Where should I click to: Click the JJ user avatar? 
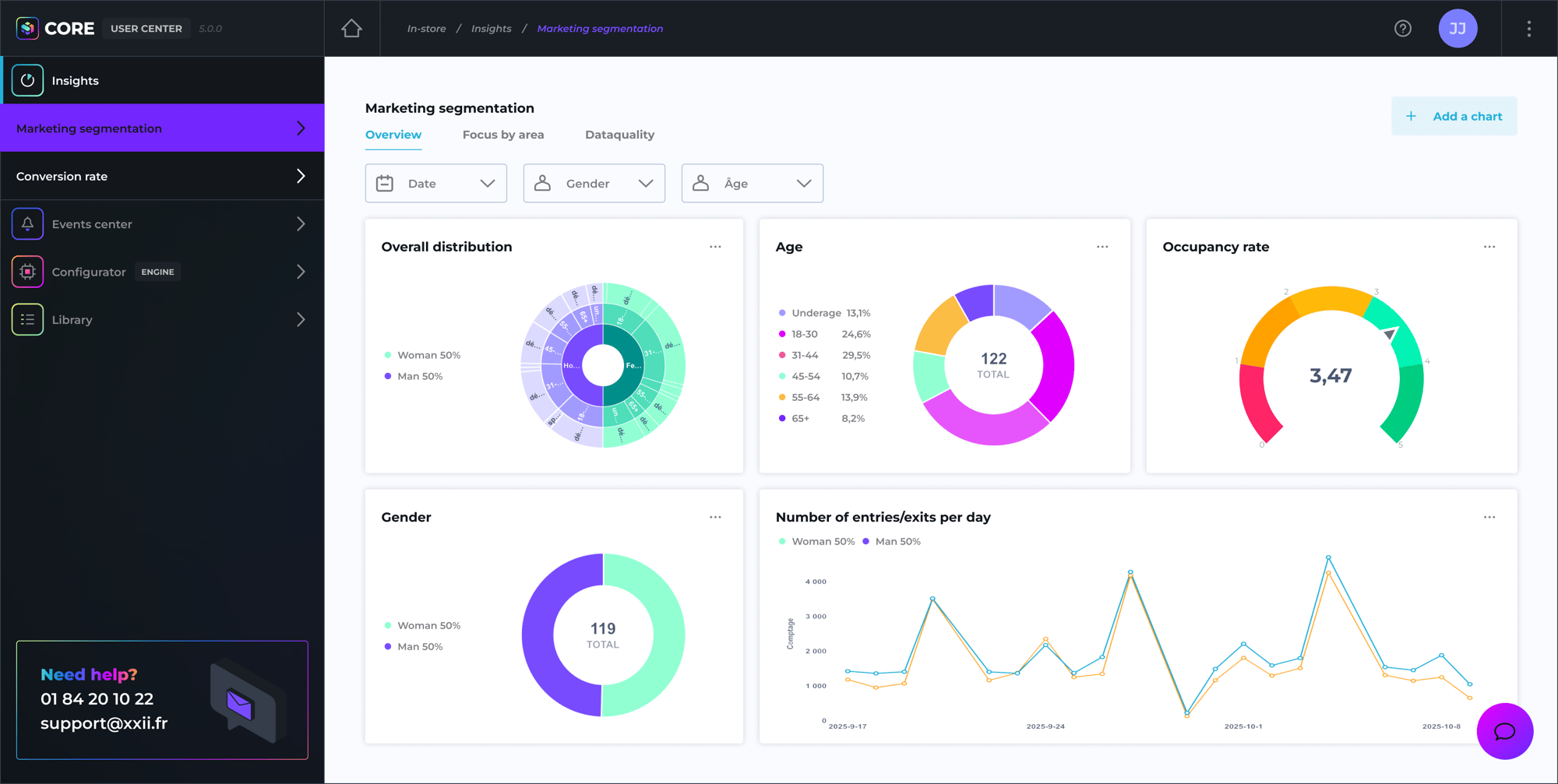[1457, 29]
